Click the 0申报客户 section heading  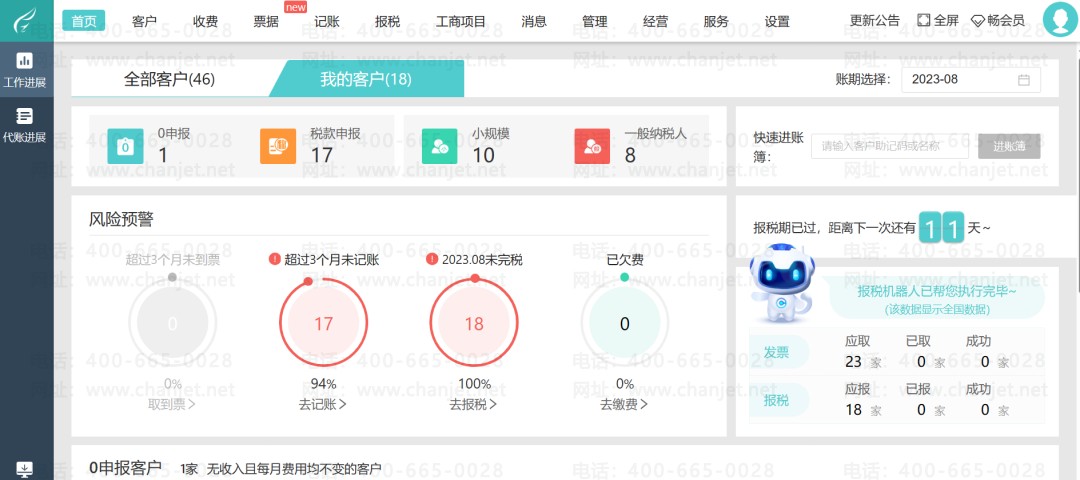coord(125,468)
